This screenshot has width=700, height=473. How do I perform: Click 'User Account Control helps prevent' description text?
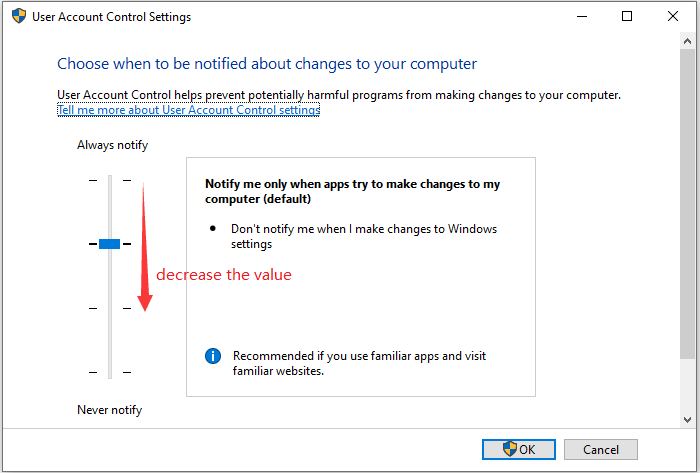click(339, 95)
